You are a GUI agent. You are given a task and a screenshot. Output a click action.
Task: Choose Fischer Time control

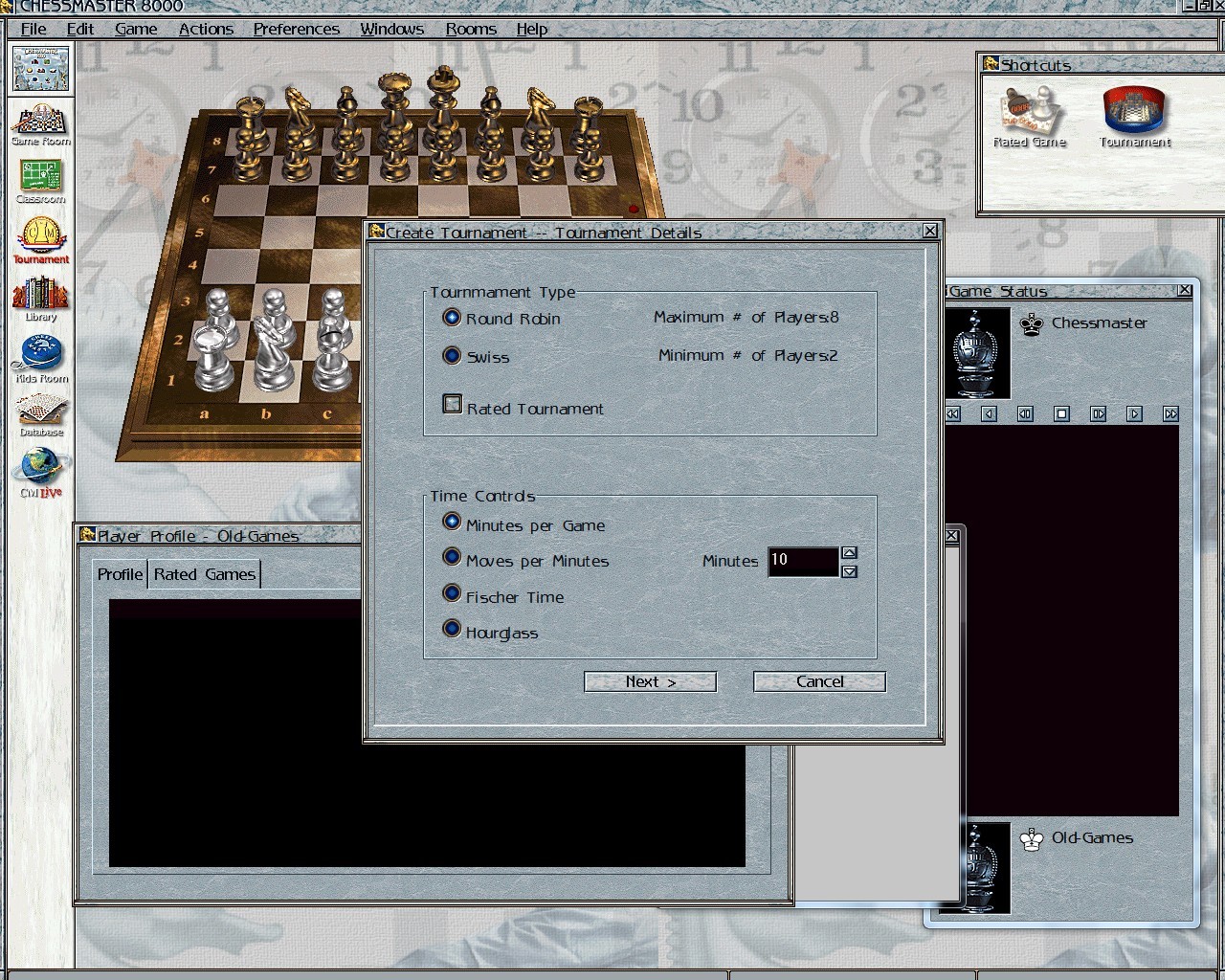click(452, 594)
